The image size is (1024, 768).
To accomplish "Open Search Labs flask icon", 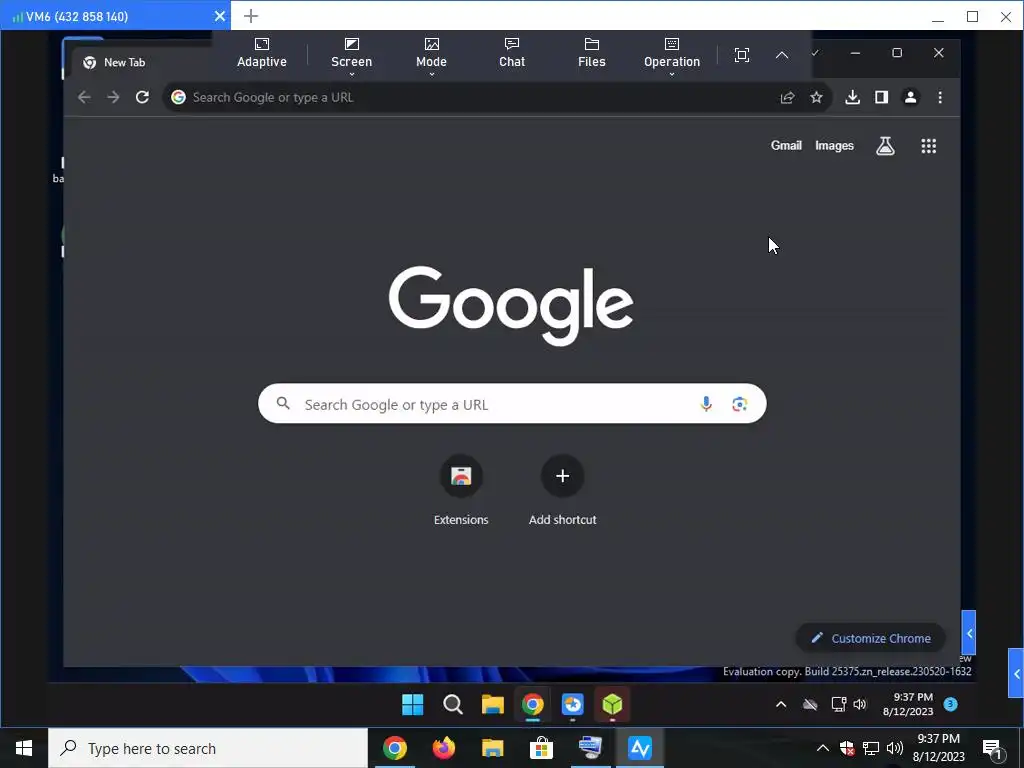I will click(x=886, y=146).
